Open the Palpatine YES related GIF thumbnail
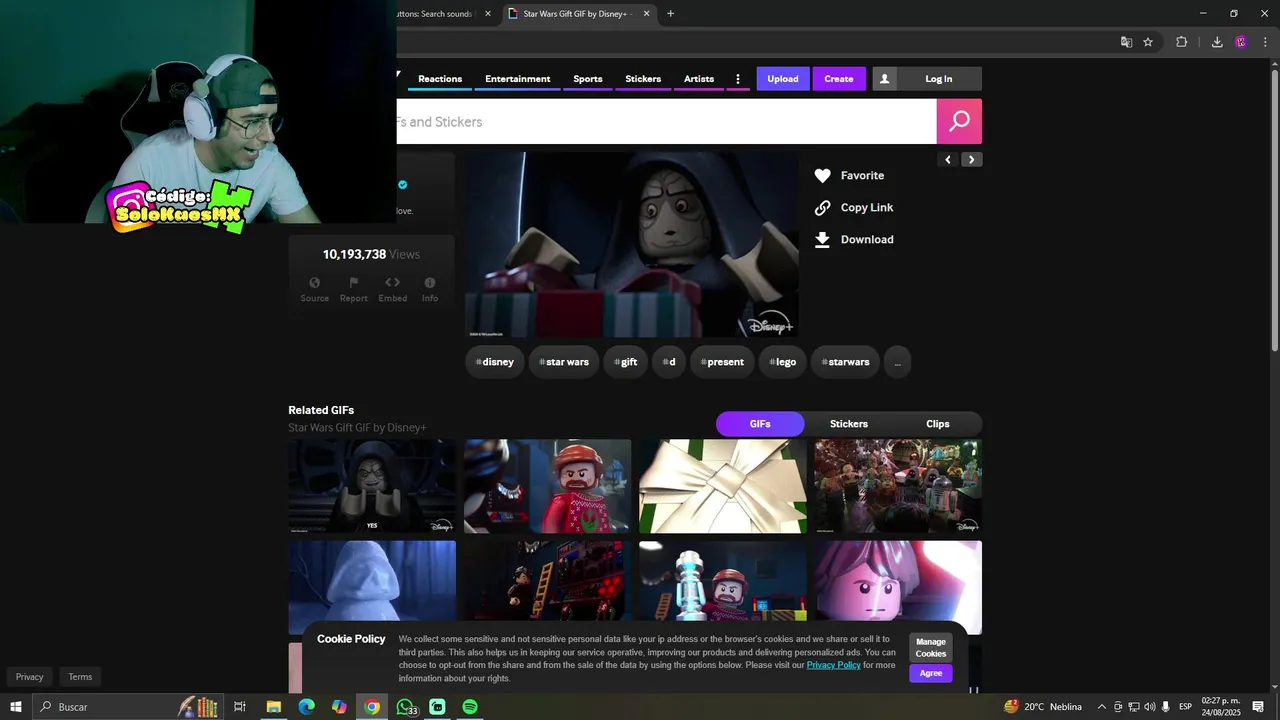Screen dimensions: 1280x720 pos(372,486)
